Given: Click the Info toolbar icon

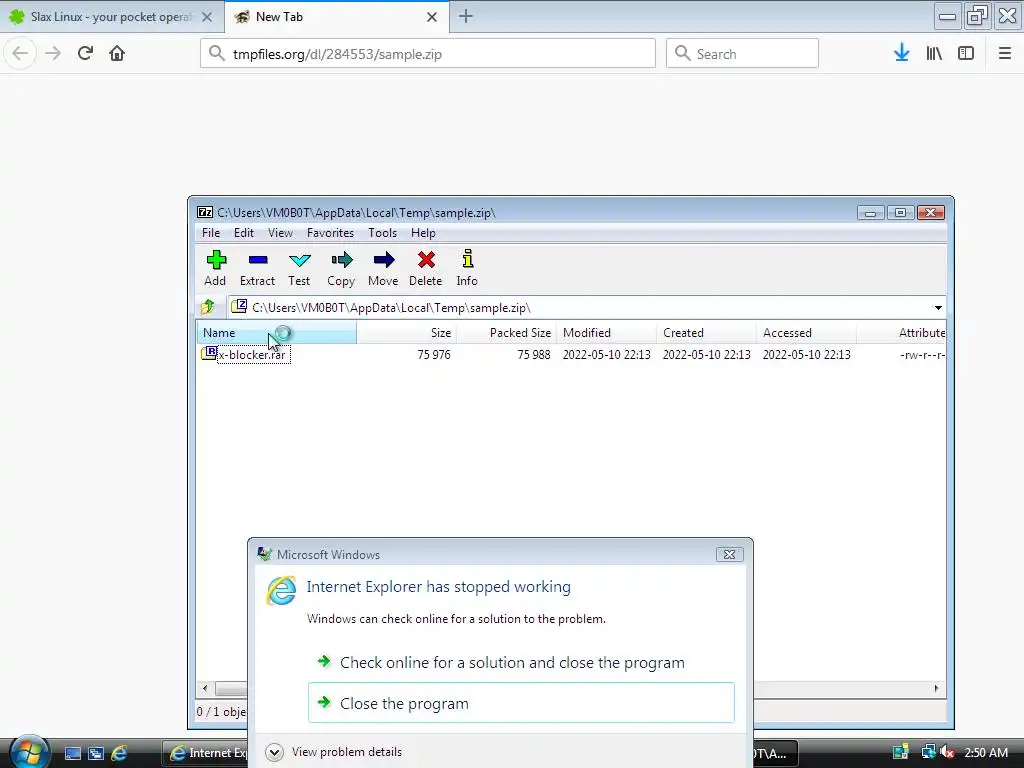Looking at the screenshot, I should [467, 268].
